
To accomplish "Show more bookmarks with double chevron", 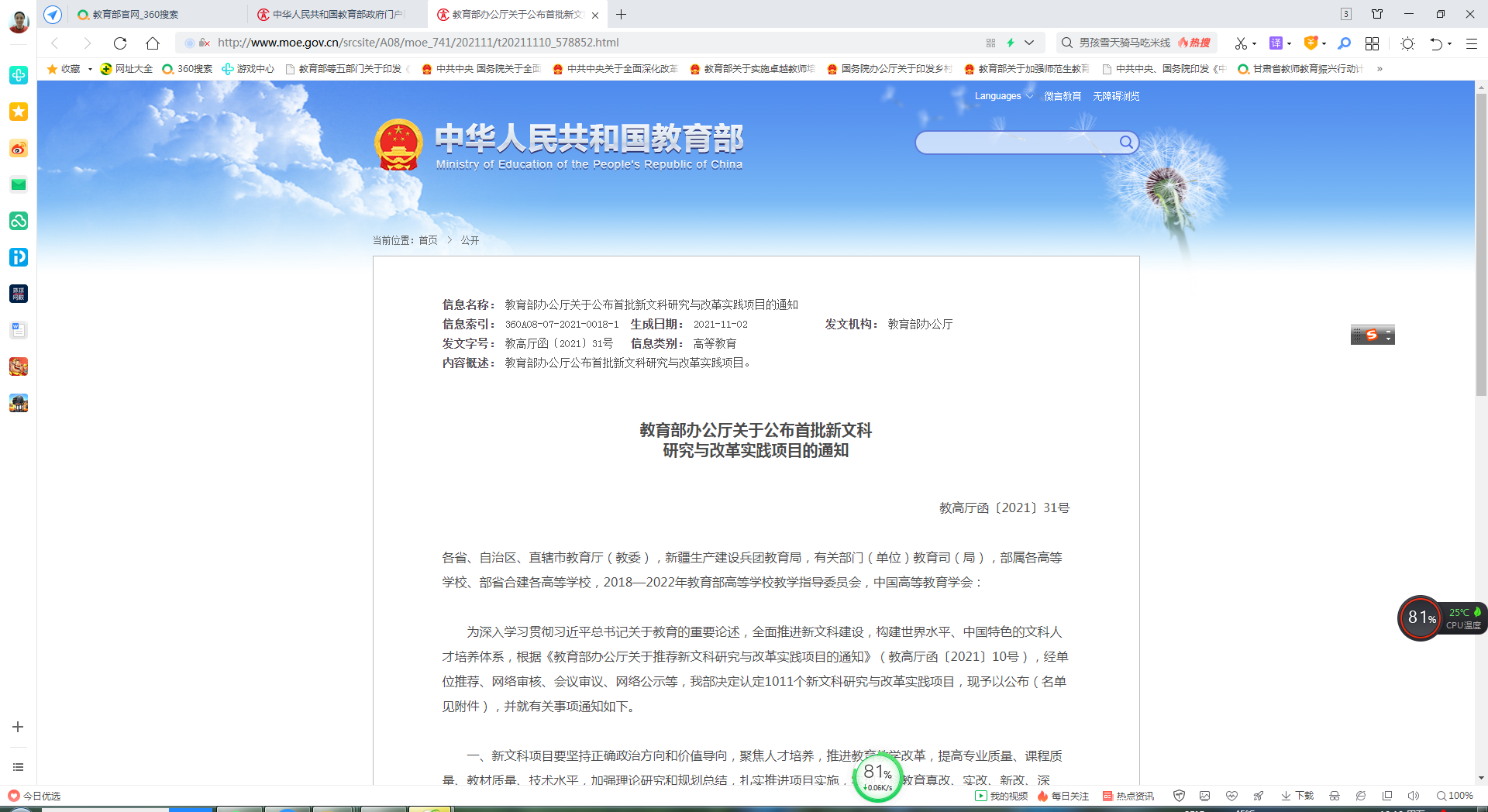I will (x=1379, y=69).
